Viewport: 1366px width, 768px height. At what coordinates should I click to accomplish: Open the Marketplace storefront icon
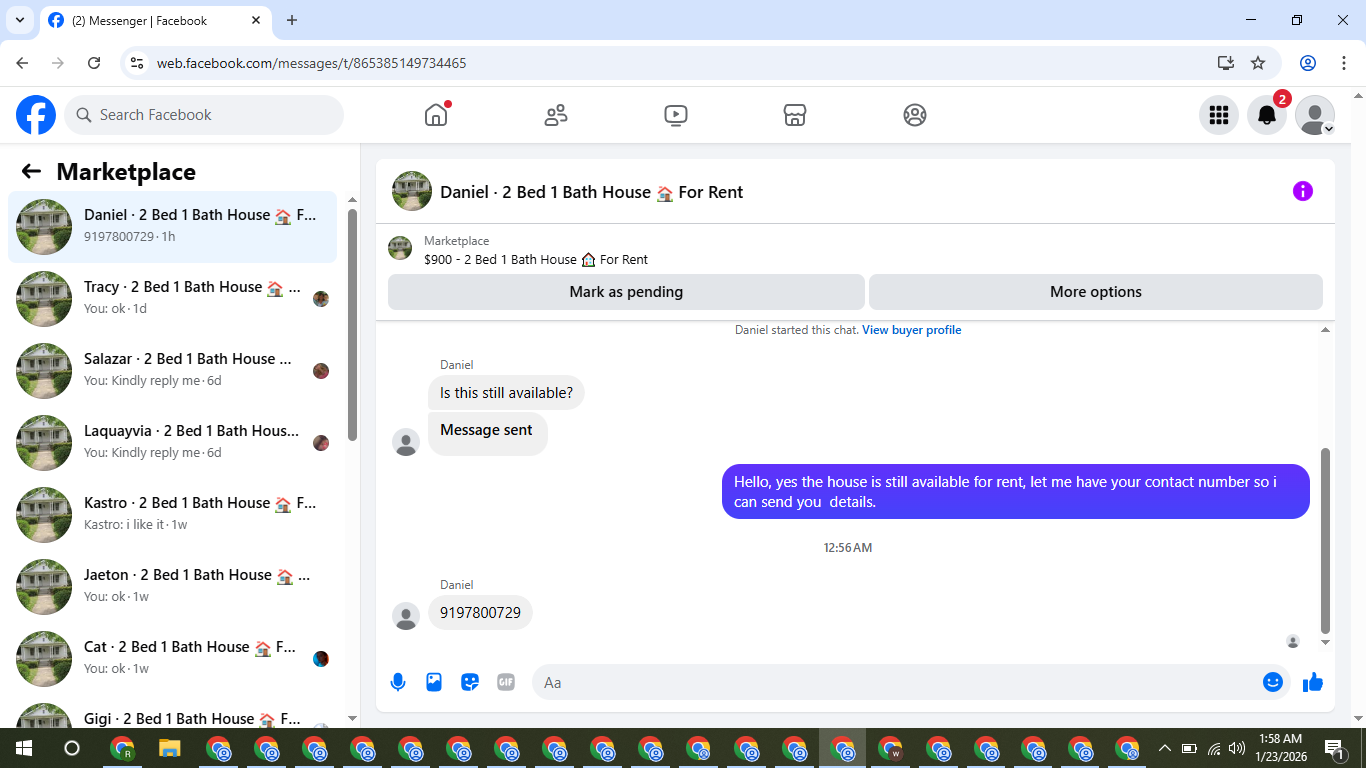click(795, 115)
